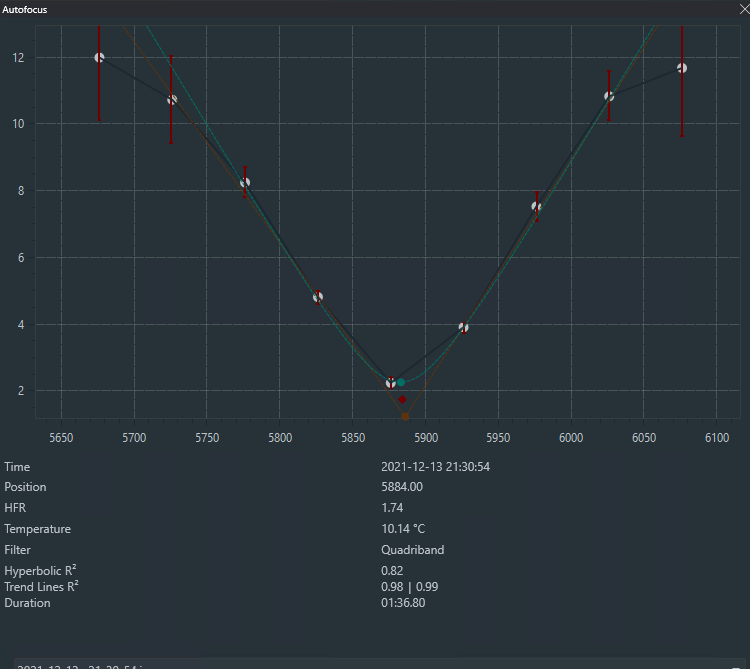Click the rightmost data point near 6075

682,68
